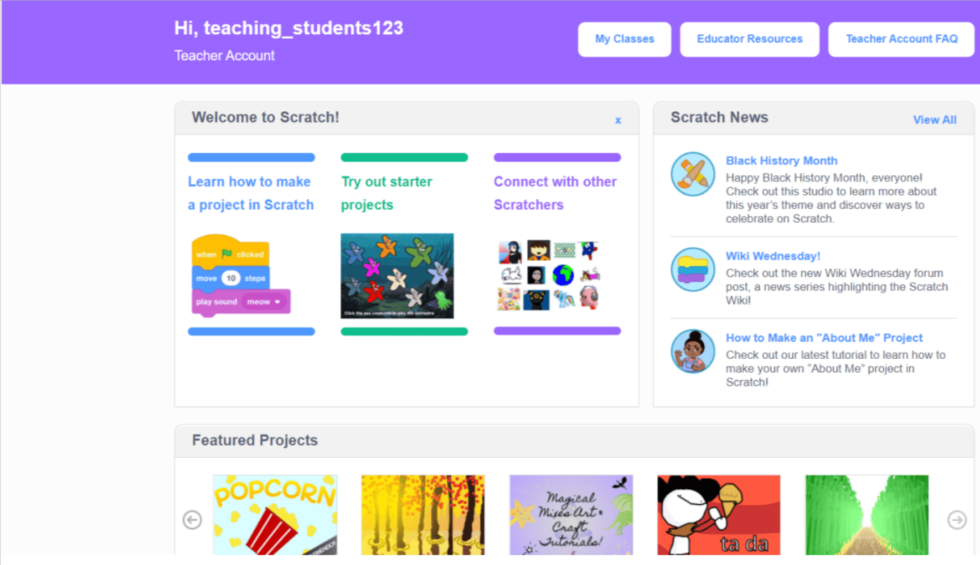Show previous featured projects with left arrow
Screen dimensions: 980x565
pyautogui.click(x=192, y=519)
